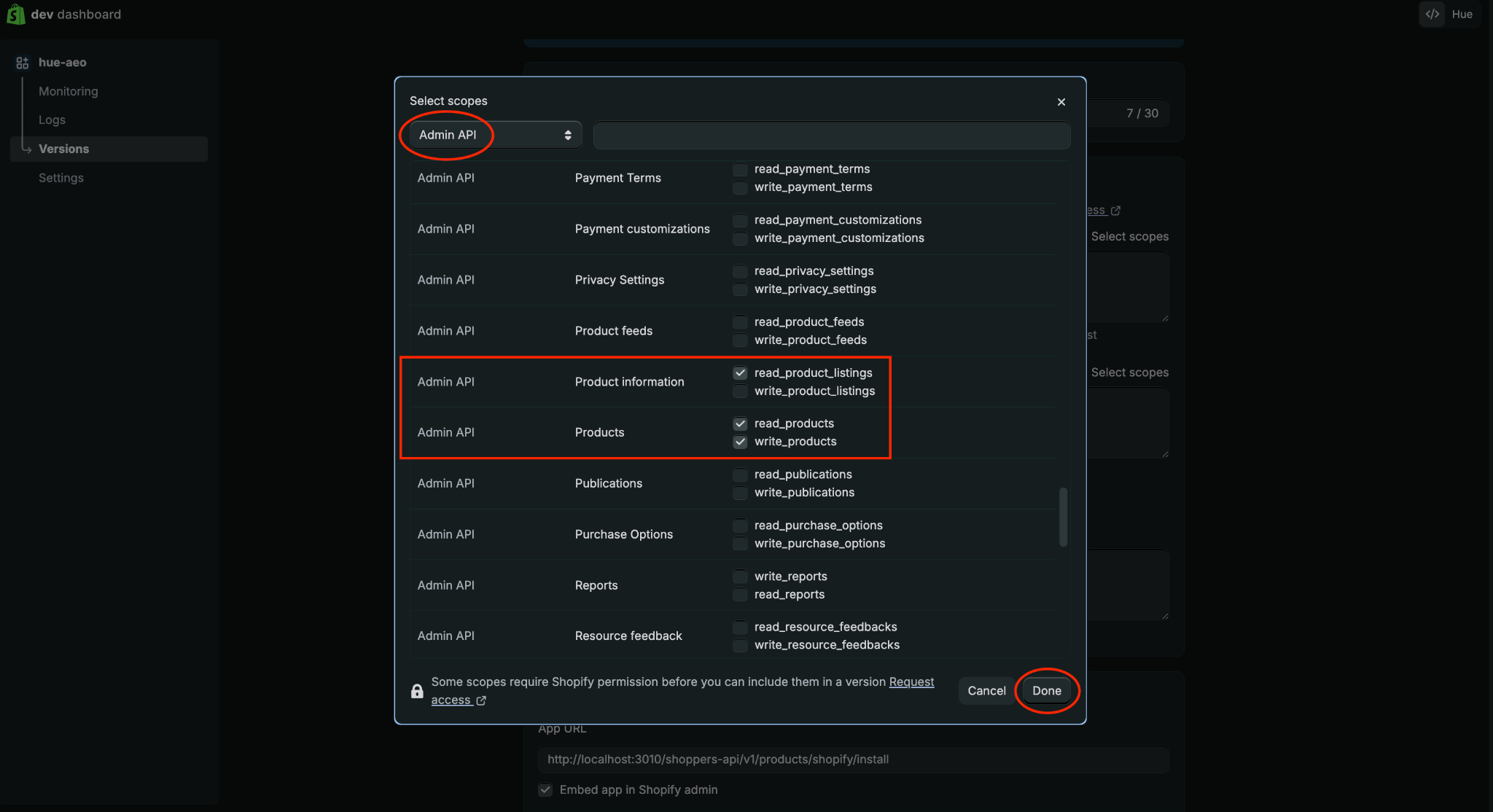
Task: Uncheck write_products scope
Action: coord(740,442)
